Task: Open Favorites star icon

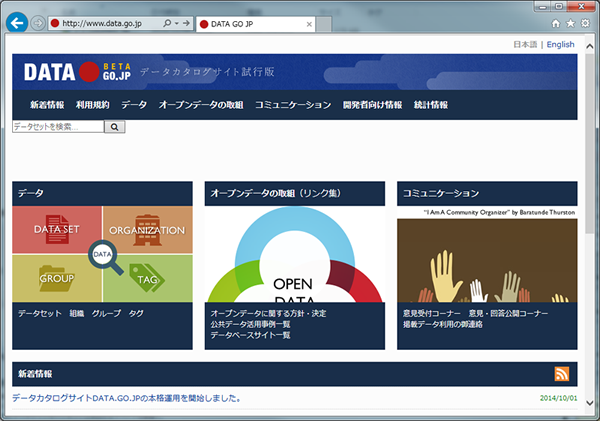Action: (x=571, y=24)
